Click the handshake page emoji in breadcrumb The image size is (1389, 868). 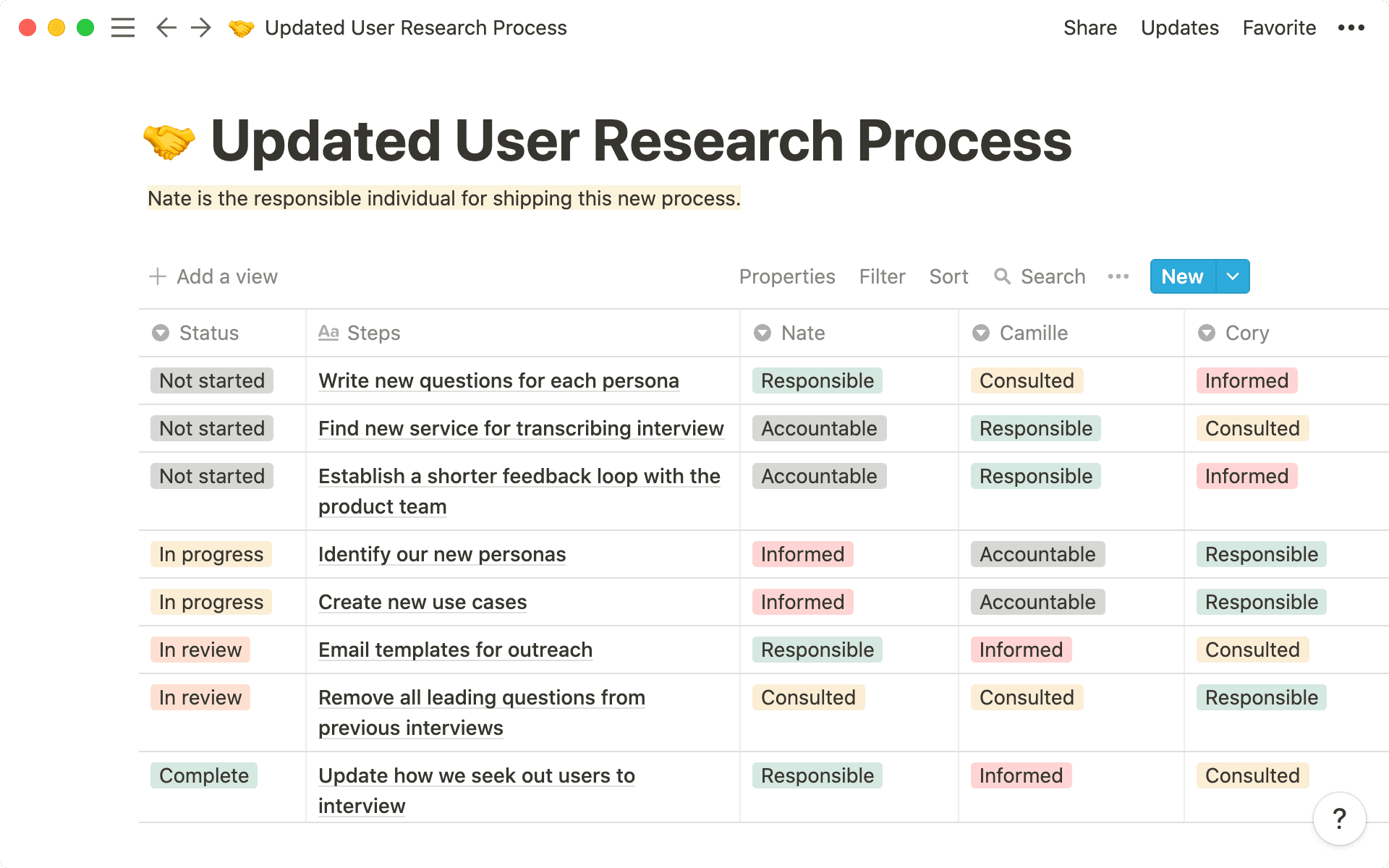240,27
